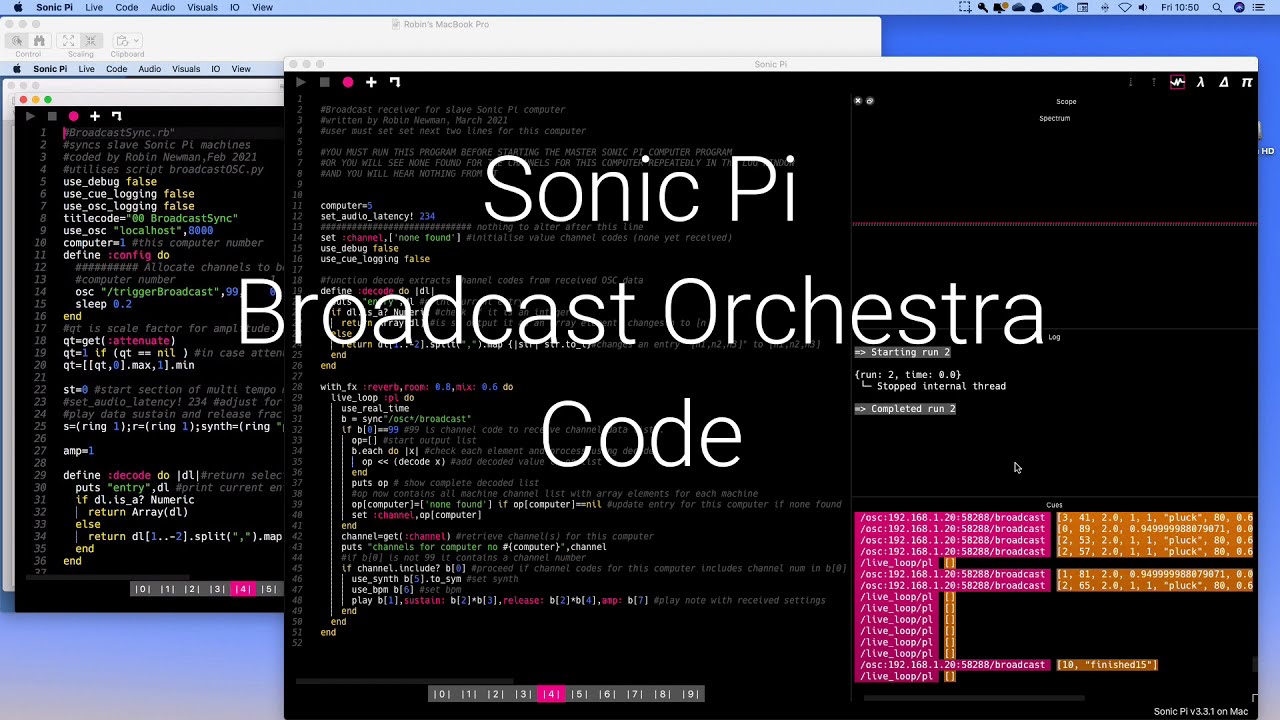Select buffer tab 9 in the front window
The width and height of the screenshot is (1280, 720).
tap(691, 694)
